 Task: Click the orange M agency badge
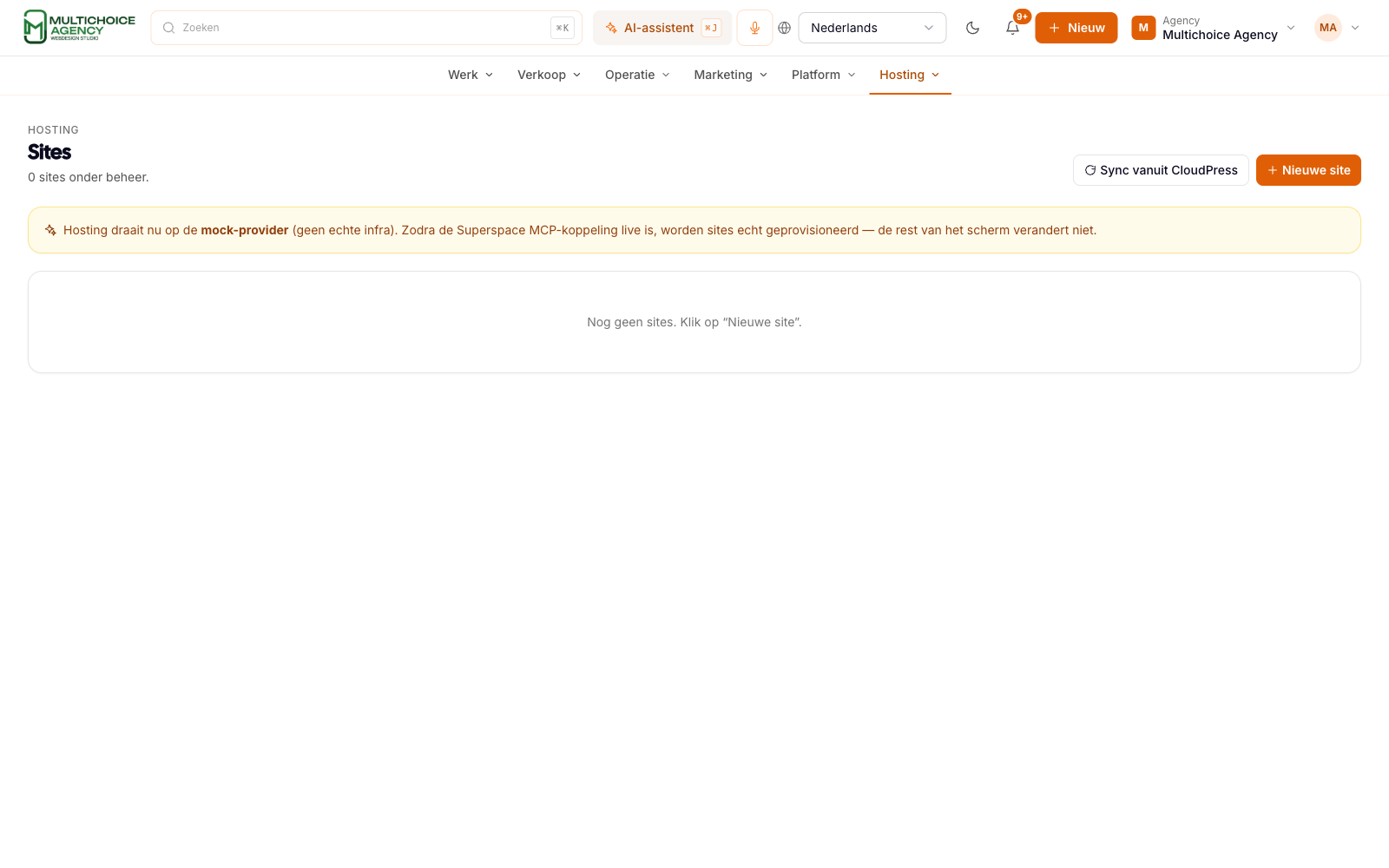pyautogui.click(x=1143, y=28)
